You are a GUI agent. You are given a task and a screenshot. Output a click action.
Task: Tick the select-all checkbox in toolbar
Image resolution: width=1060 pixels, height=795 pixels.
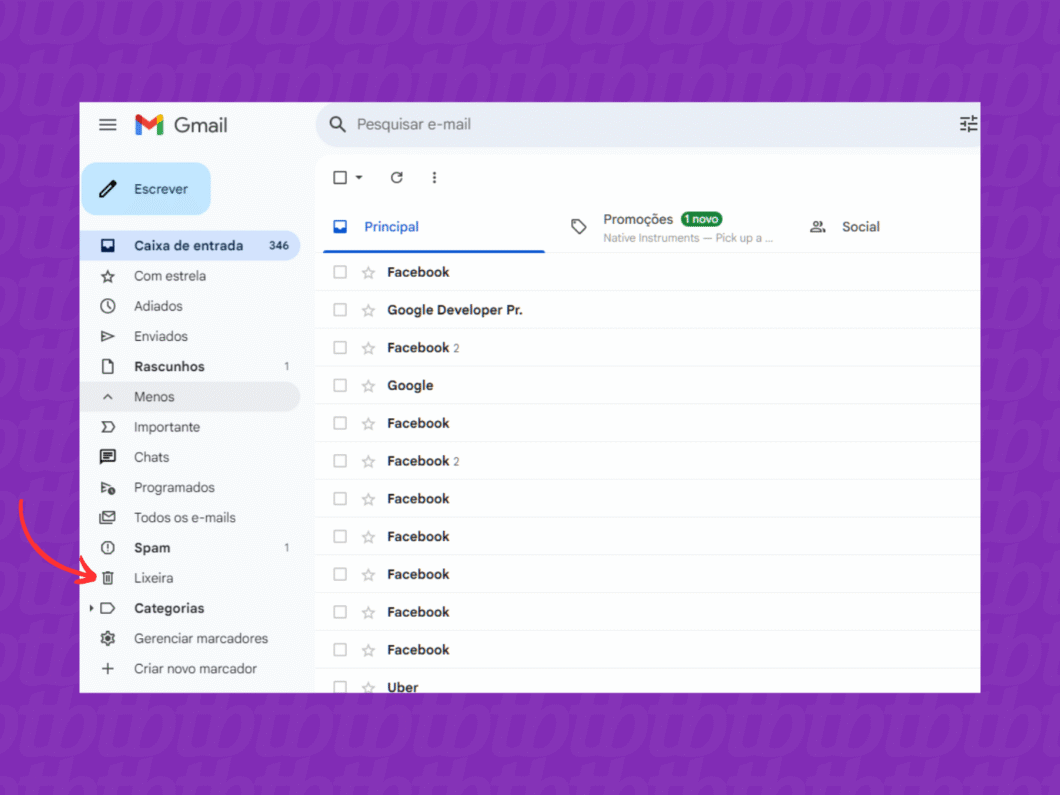pos(340,177)
